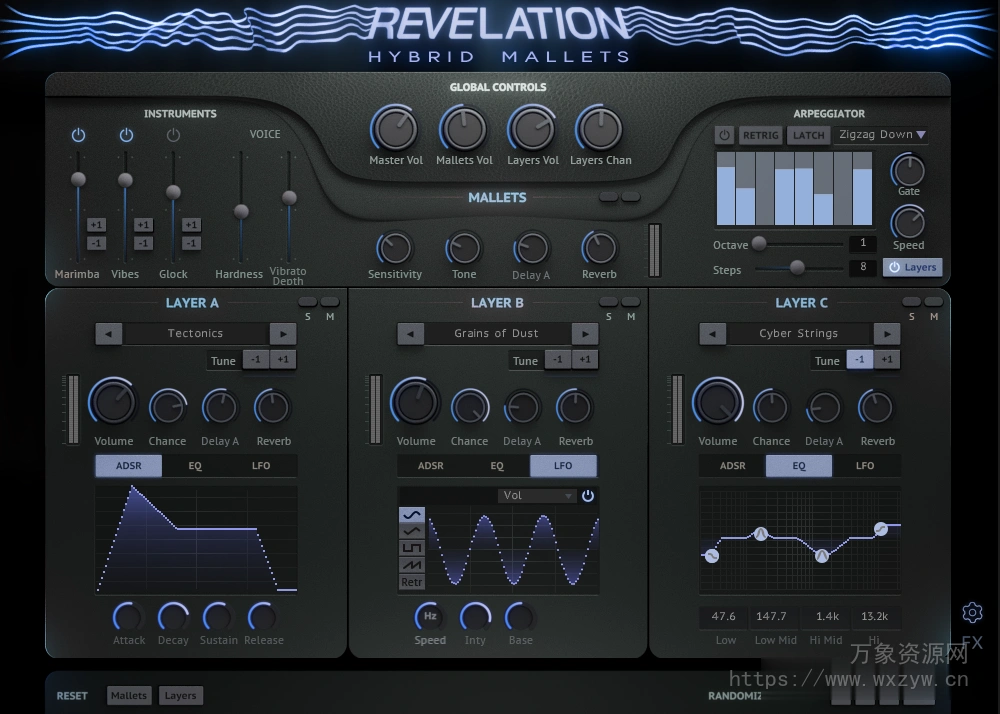Click the RESET button
Image resolution: width=1000 pixels, height=714 pixels.
(x=72, y=695)
